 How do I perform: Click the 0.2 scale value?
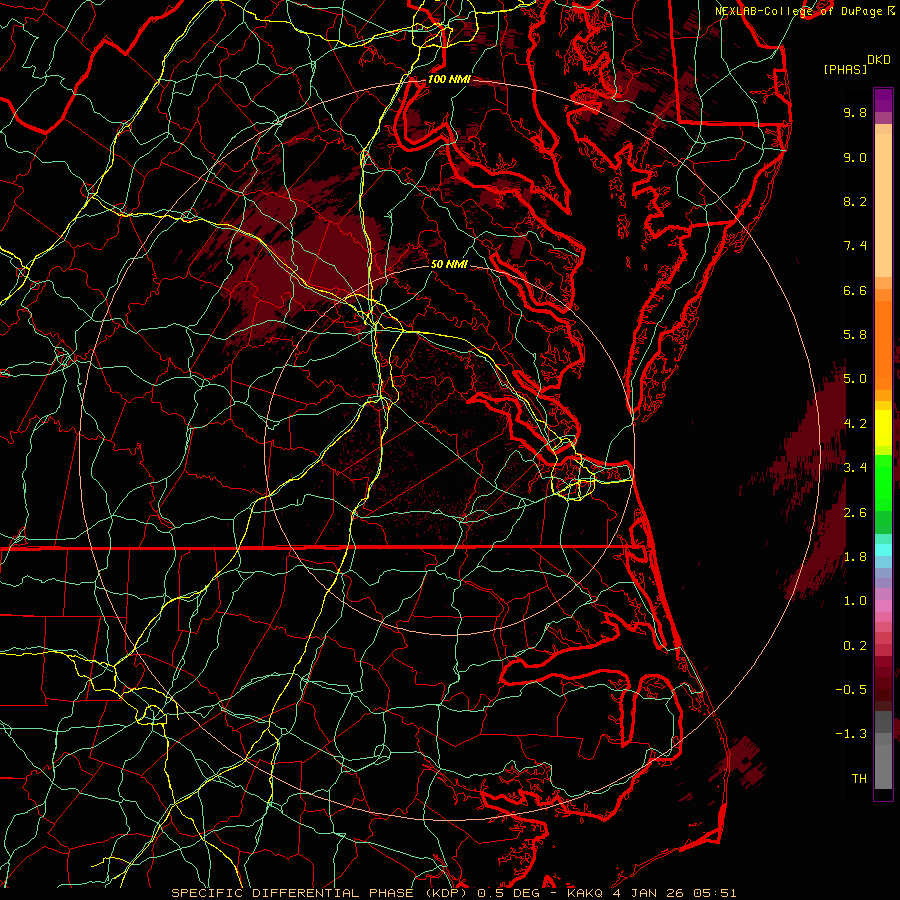855,646
